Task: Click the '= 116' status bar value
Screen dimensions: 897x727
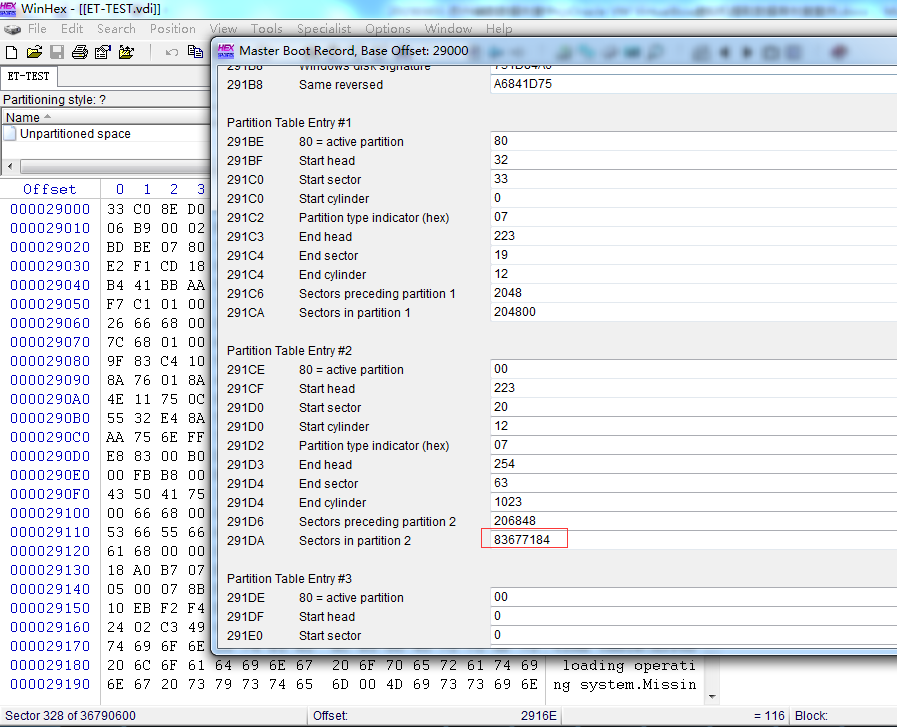Action: tap(769, 716)
